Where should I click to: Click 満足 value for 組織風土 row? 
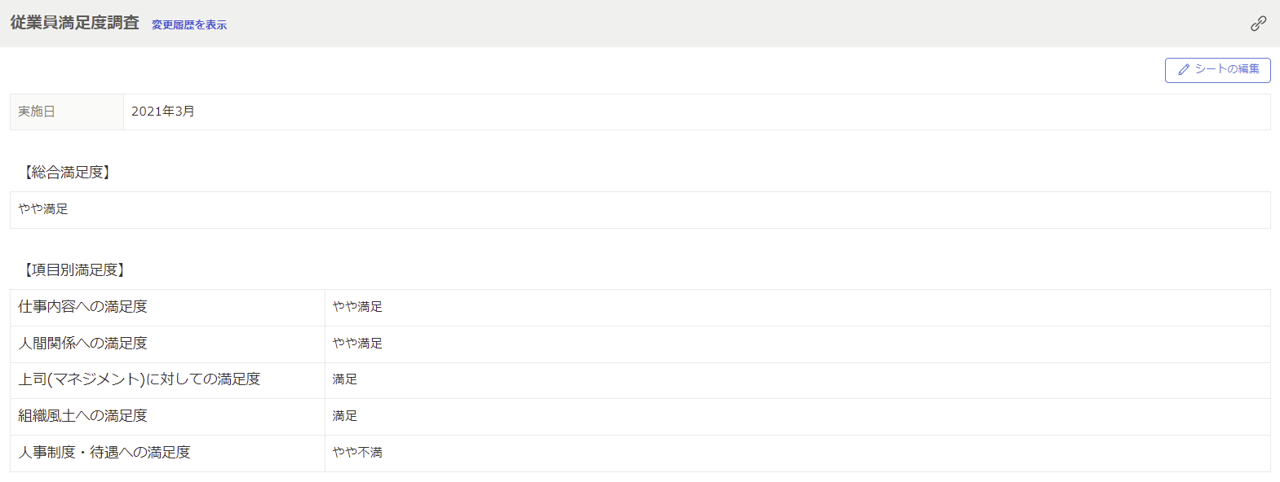(x=345, y=416)
